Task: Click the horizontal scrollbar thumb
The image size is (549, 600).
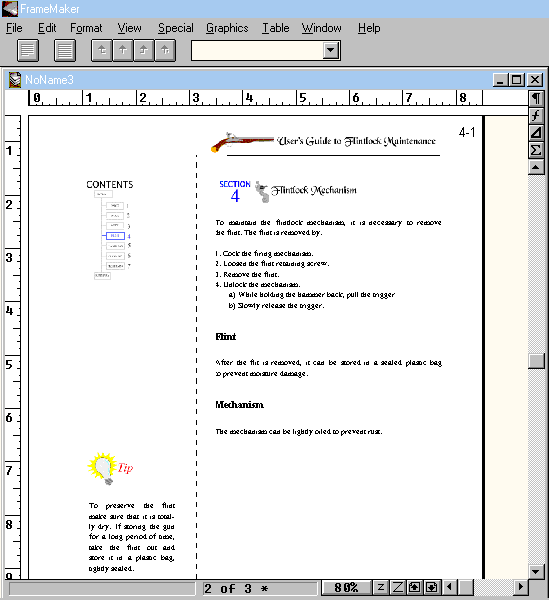Action: [466, 587]
